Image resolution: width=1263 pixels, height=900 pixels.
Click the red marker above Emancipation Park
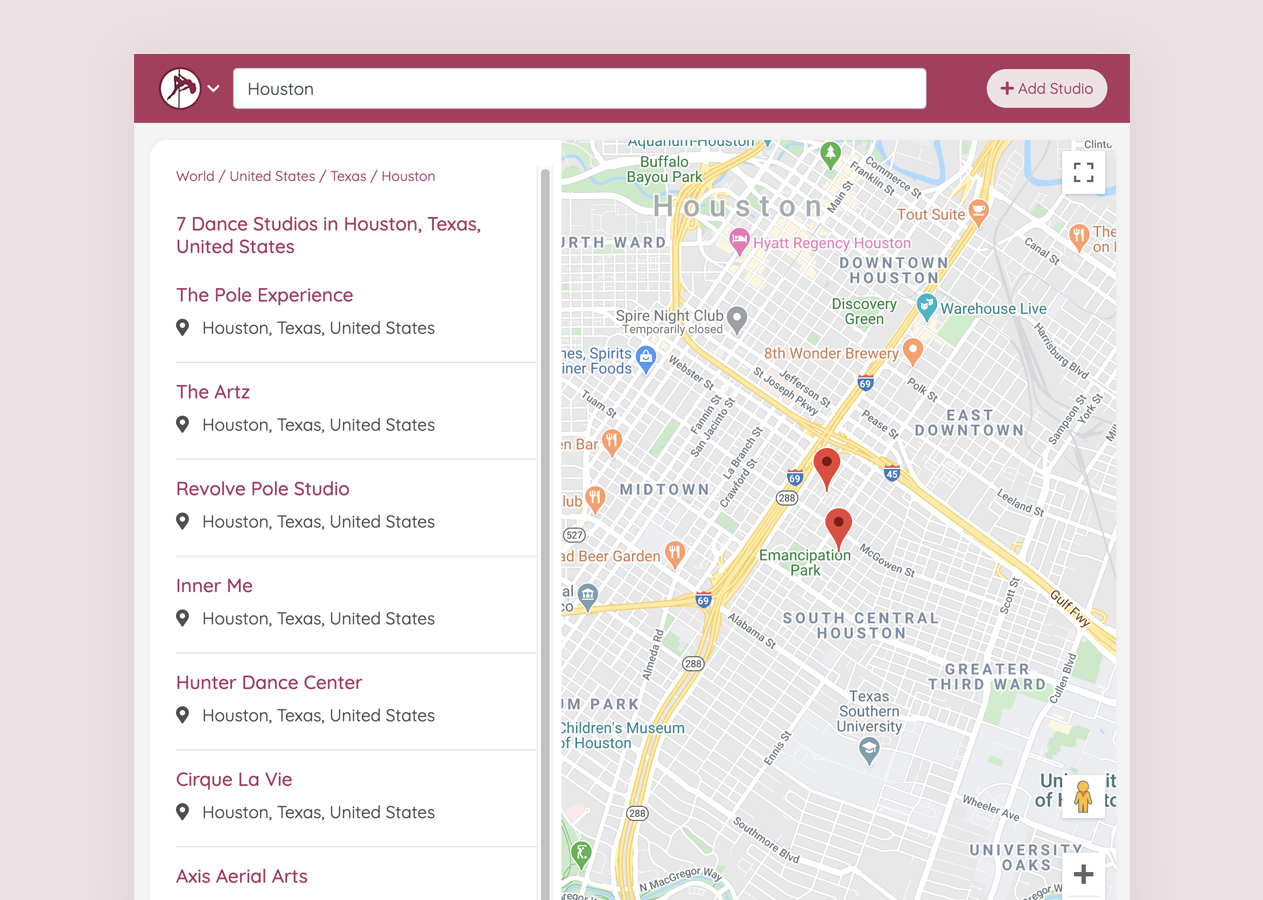pyautogui.click(x=838, y=529)
